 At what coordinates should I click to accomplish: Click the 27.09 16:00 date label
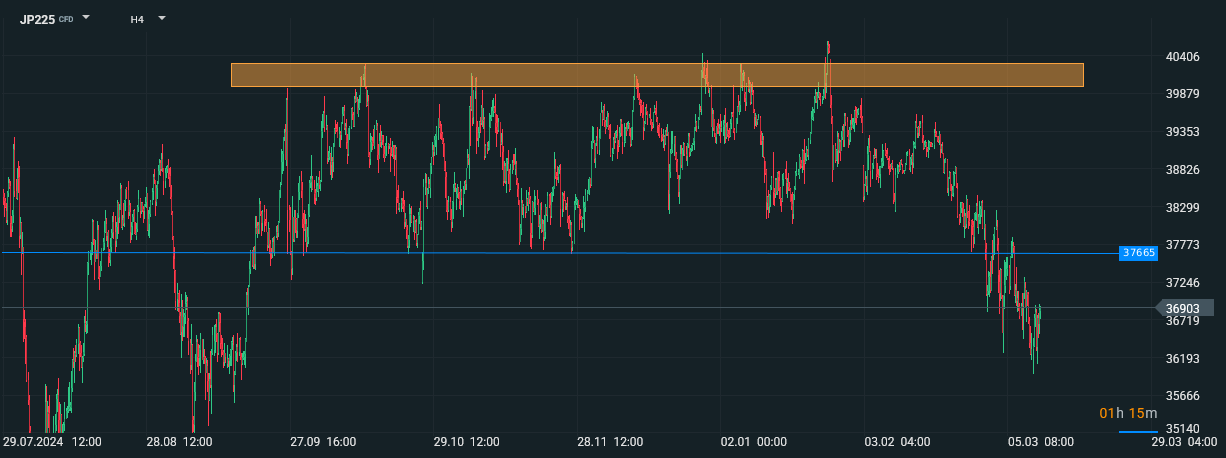tap(323, 441)
